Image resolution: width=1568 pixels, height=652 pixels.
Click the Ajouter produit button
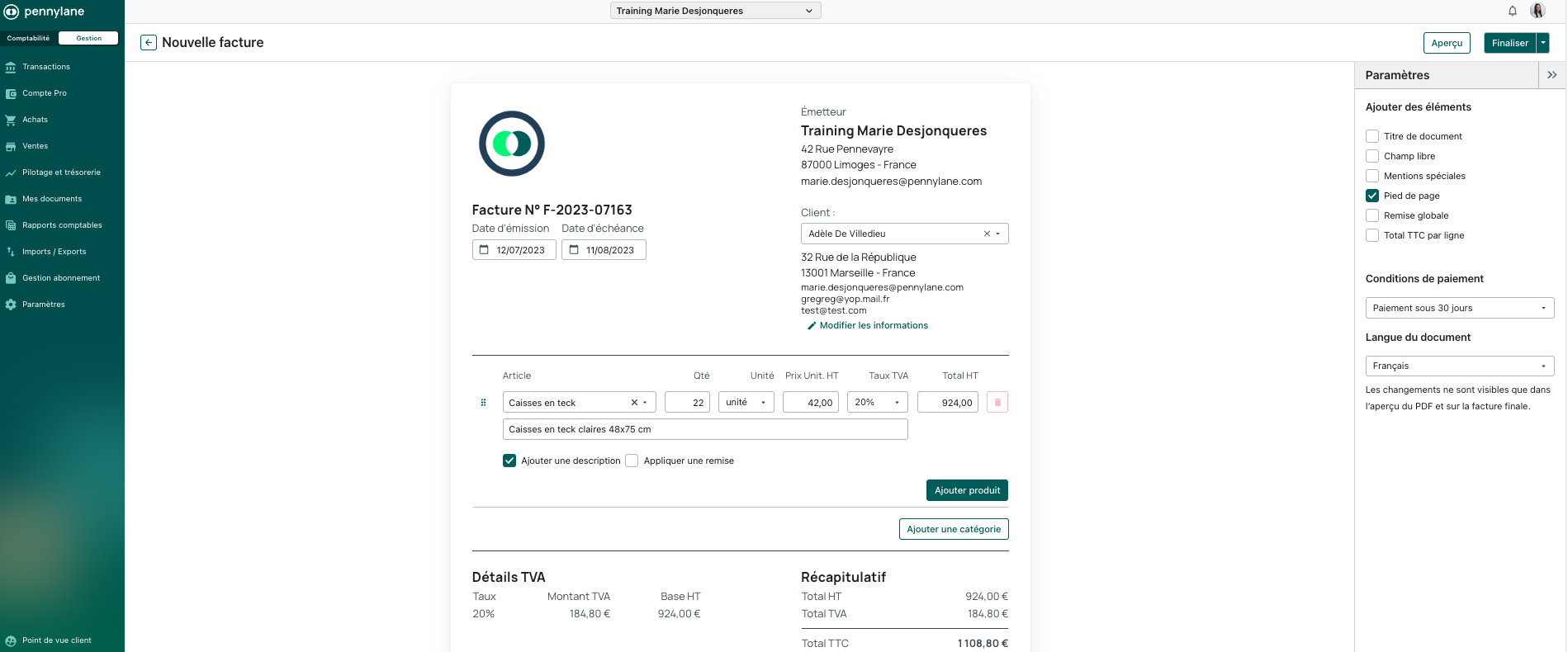point(967,490)
